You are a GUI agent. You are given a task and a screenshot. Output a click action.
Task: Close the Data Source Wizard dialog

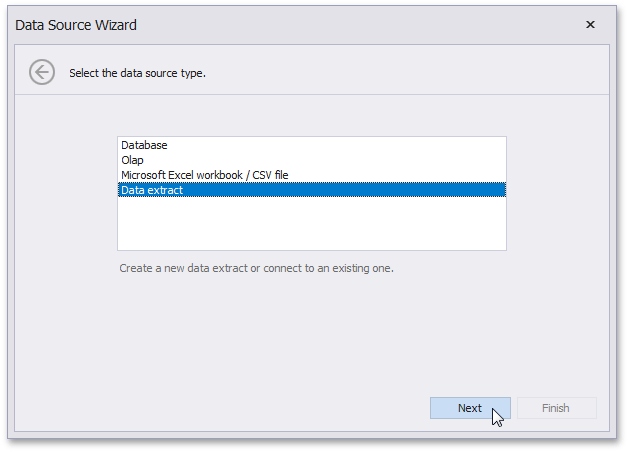coord(590,25)
